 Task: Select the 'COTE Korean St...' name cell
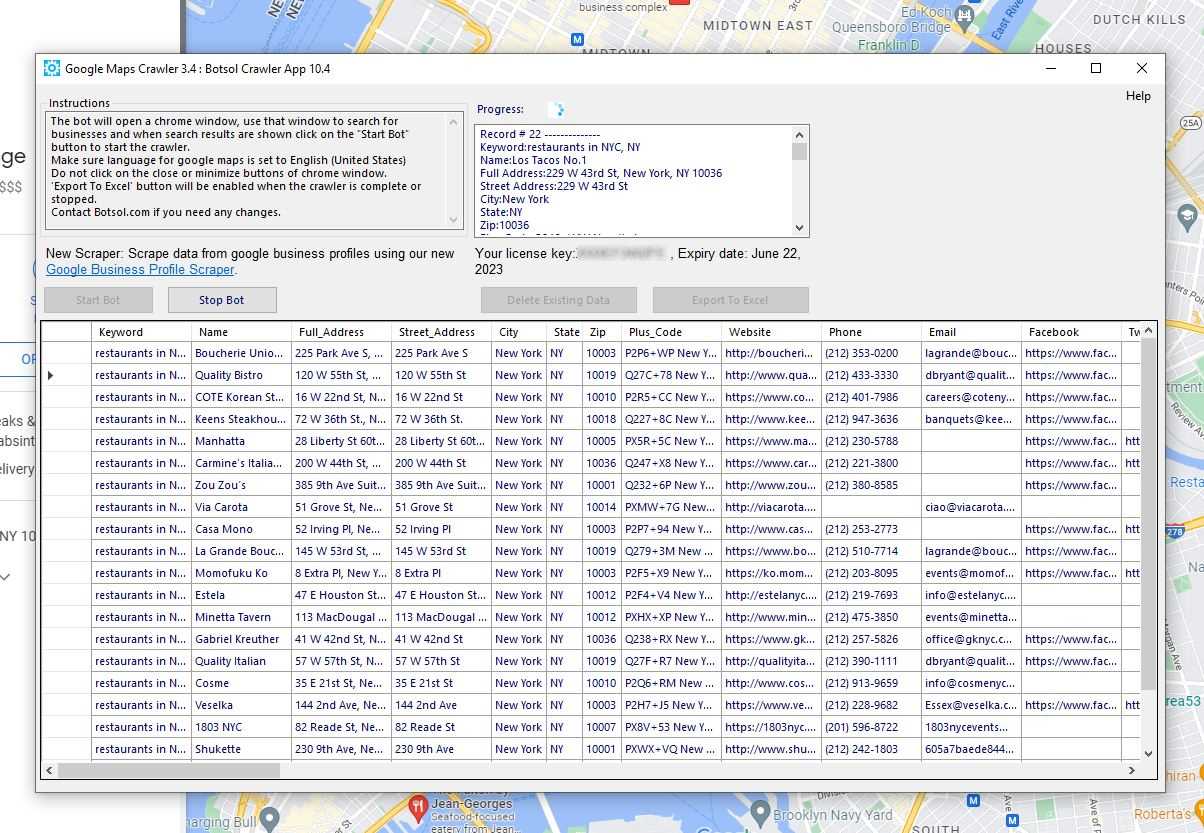coord(242,397)
